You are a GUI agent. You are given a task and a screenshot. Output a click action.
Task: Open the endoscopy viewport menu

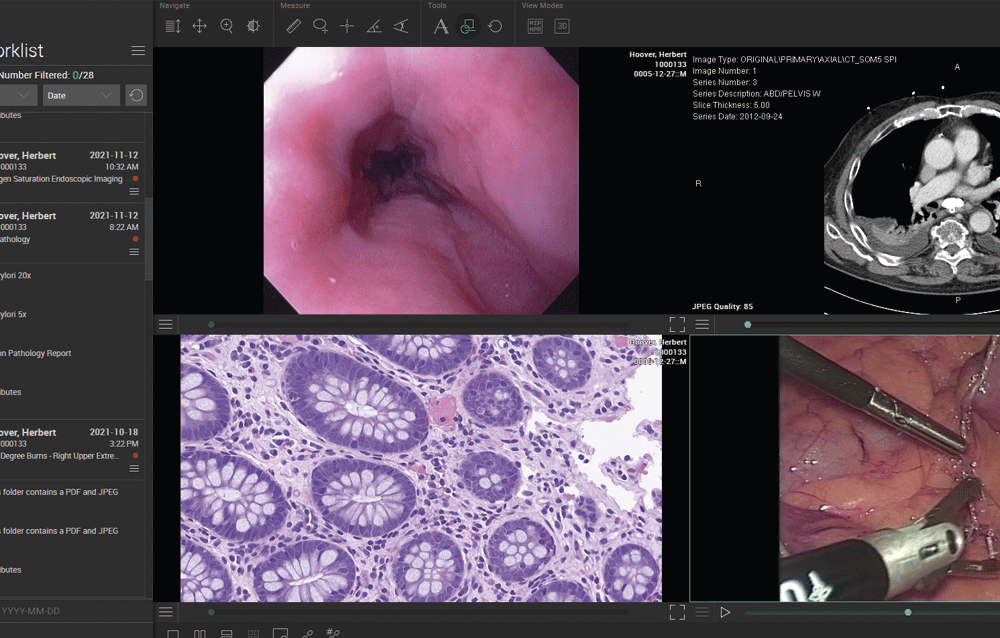coord(166,324)
